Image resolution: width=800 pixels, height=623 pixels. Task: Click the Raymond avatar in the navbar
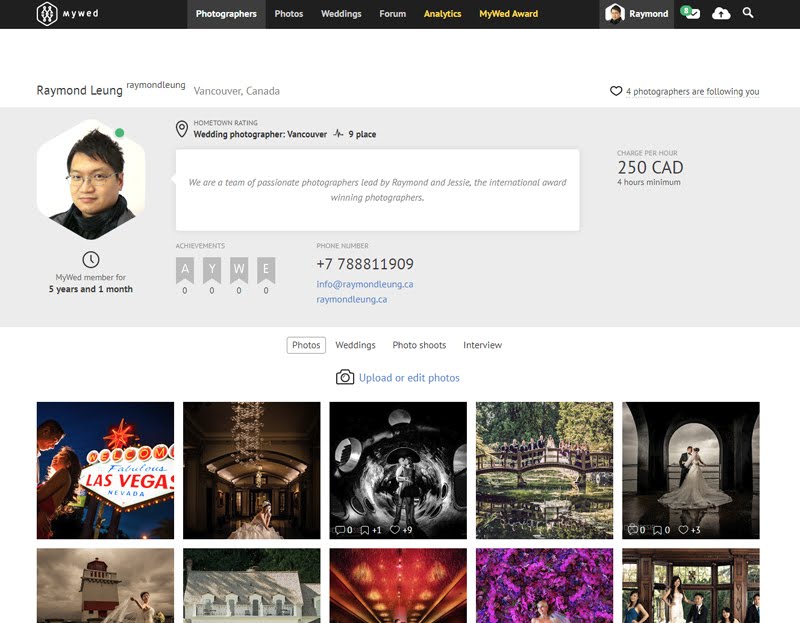pos(615,14)
